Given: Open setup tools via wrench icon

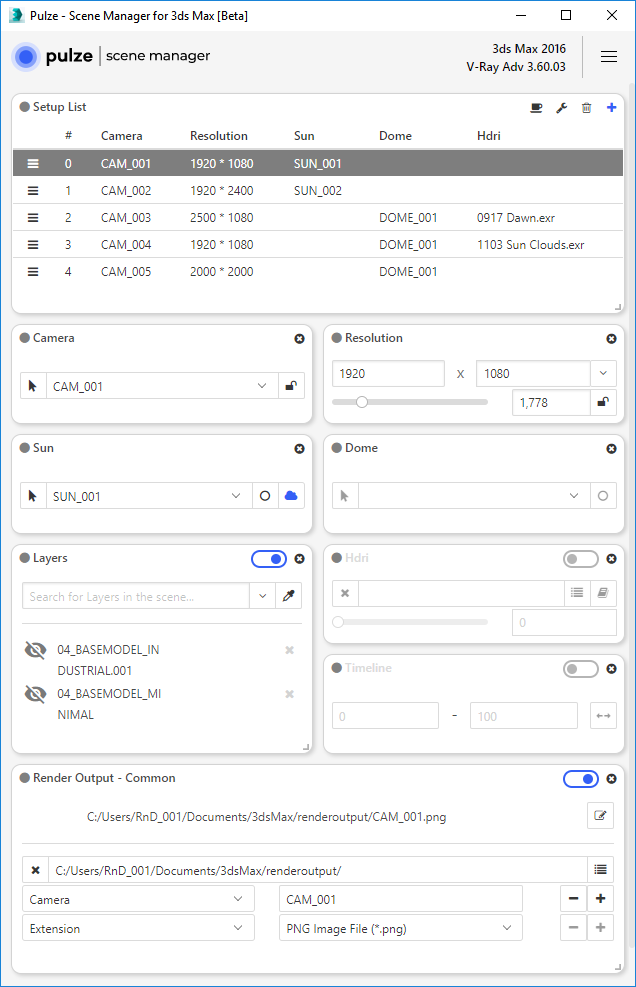Looking at the screenshot, I should tap(561, 108).
